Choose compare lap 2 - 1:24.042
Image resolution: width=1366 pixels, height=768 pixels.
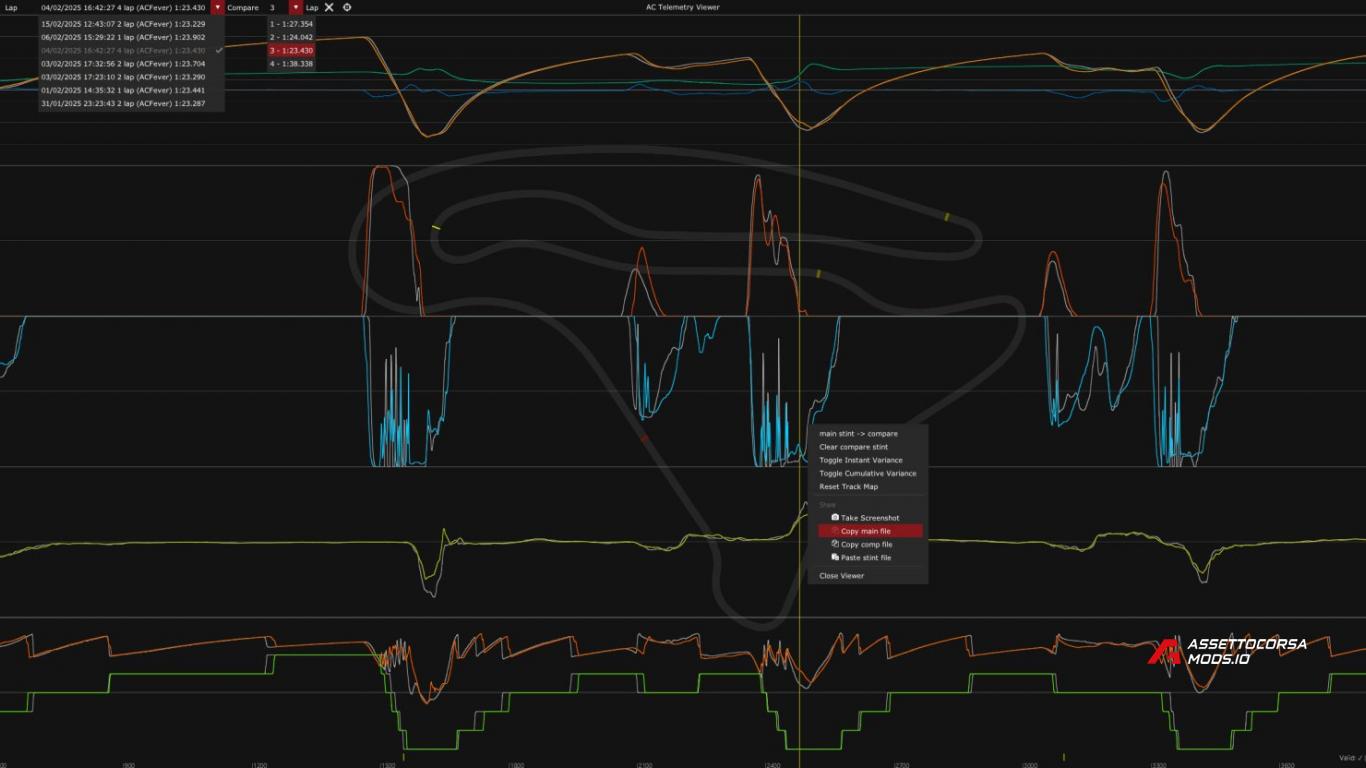[291, 37]
